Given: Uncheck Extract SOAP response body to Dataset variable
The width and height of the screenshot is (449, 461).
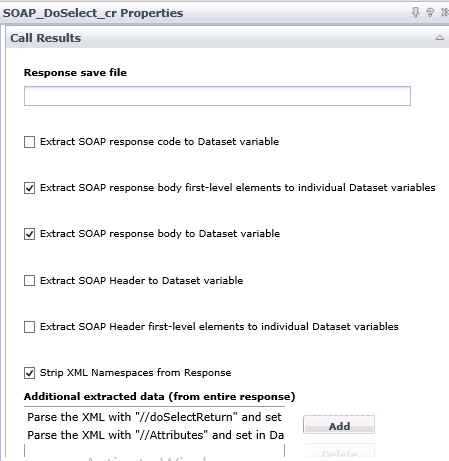Looking at the screenshot, I should tap(29, 234).
